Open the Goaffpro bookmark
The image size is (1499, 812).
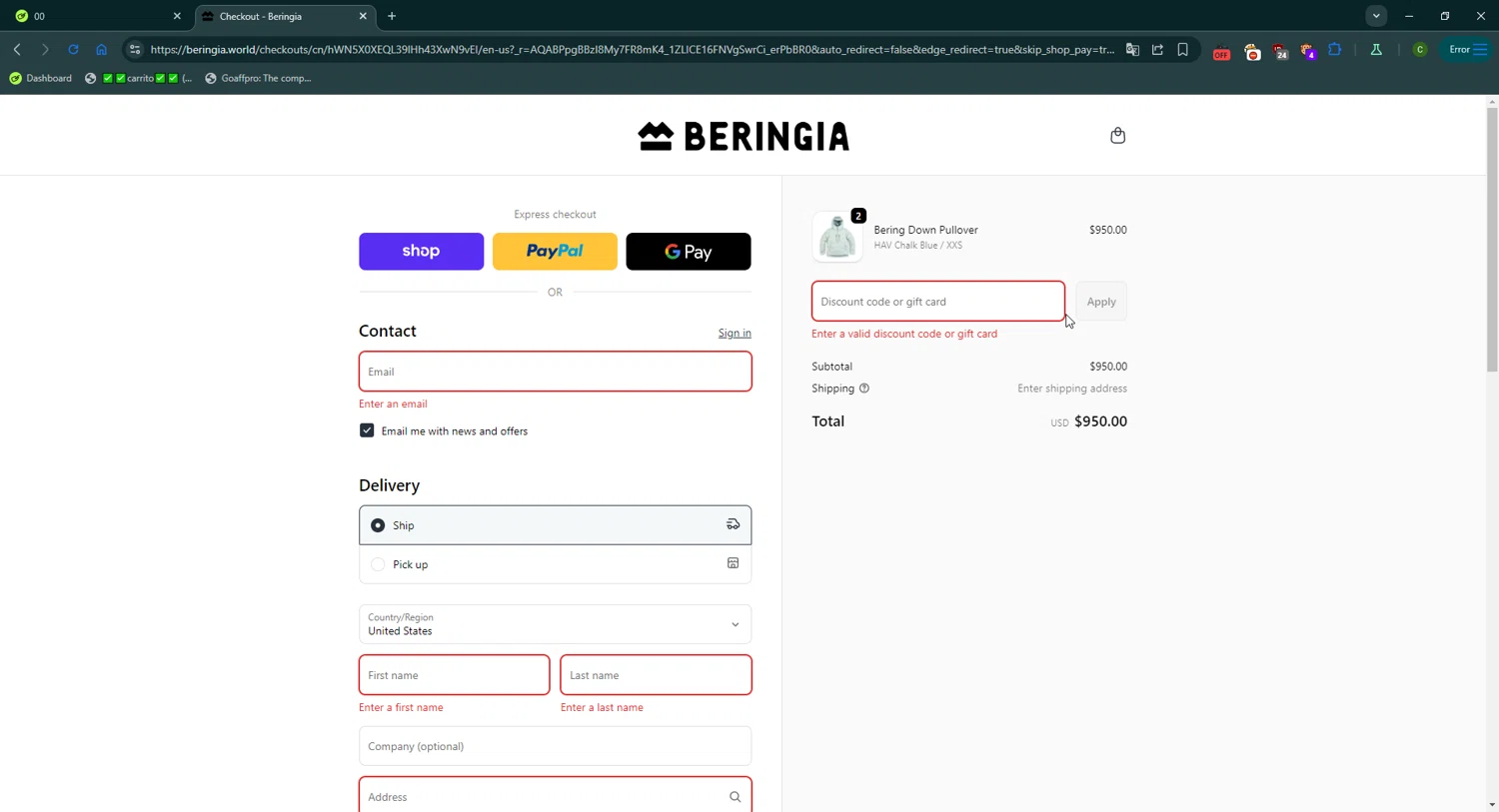coord(258,78)
